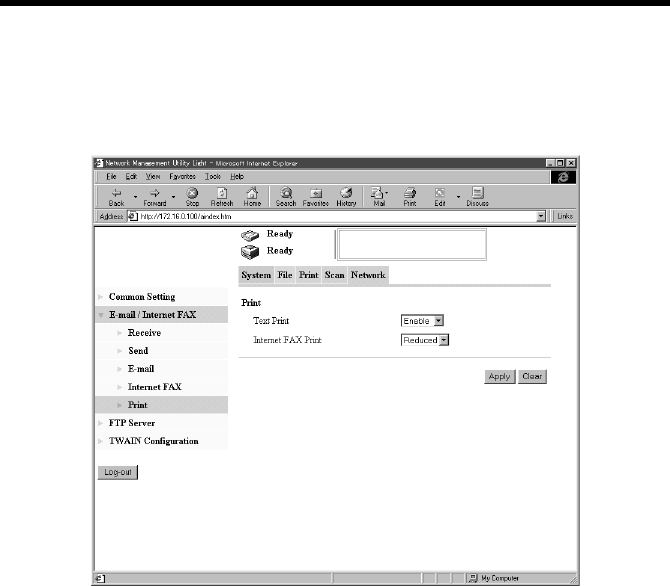Click the Internet Explorer logo throbber
670x586 pixels.
coord(563,177)
